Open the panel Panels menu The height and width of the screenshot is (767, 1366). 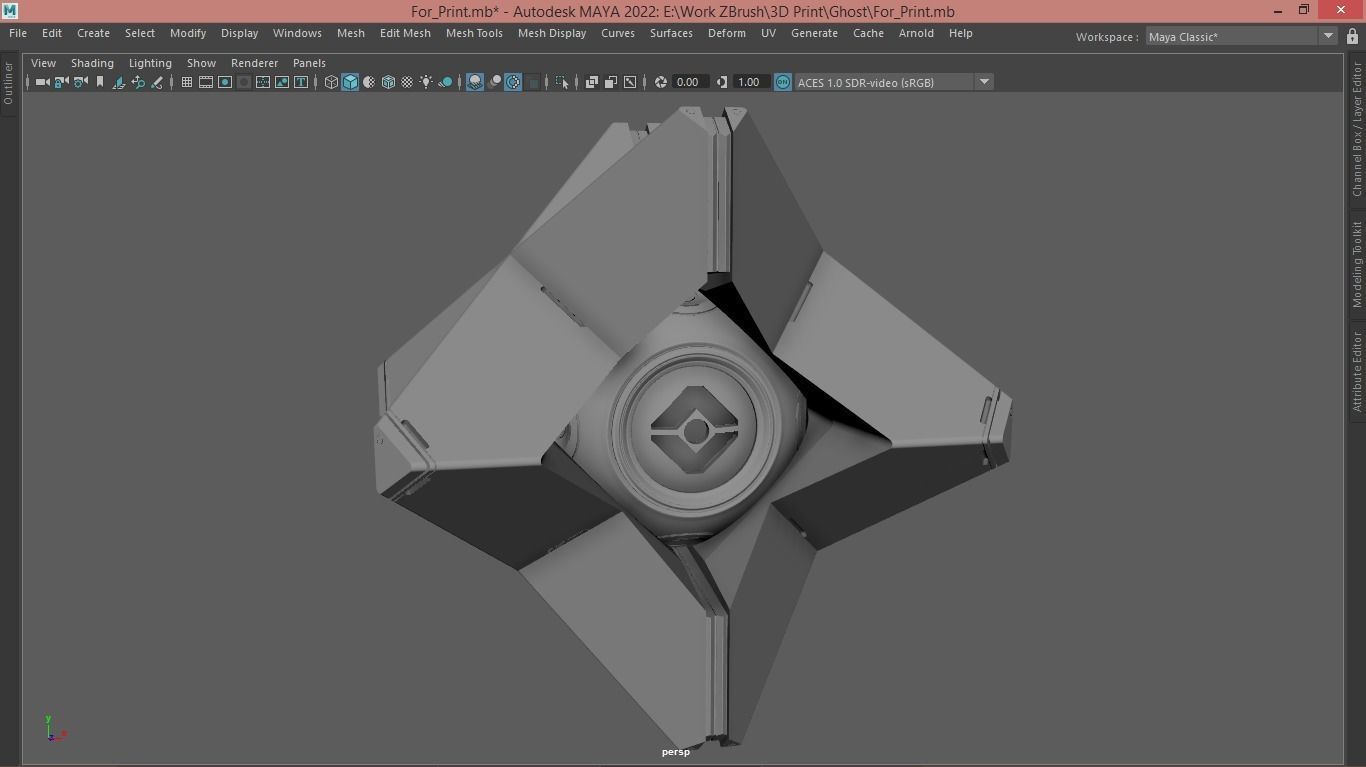[x=309, y=63]
